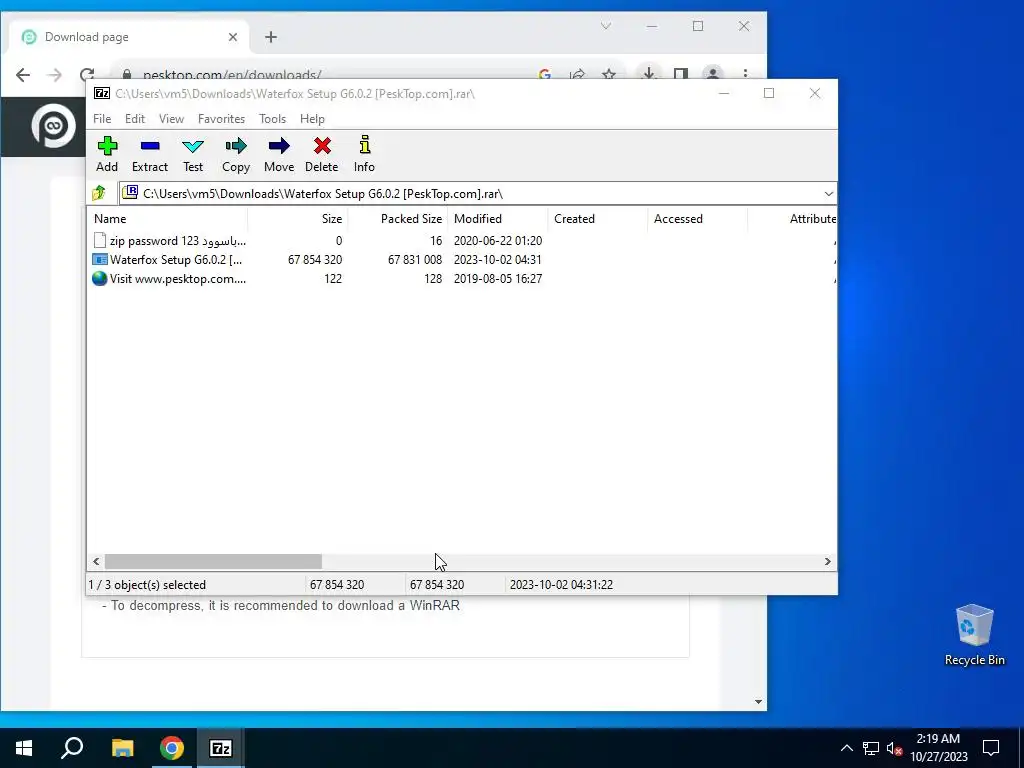Click the date "2019-08-05 16:27"
1024x768 pixels.
(x=498, y=279)
